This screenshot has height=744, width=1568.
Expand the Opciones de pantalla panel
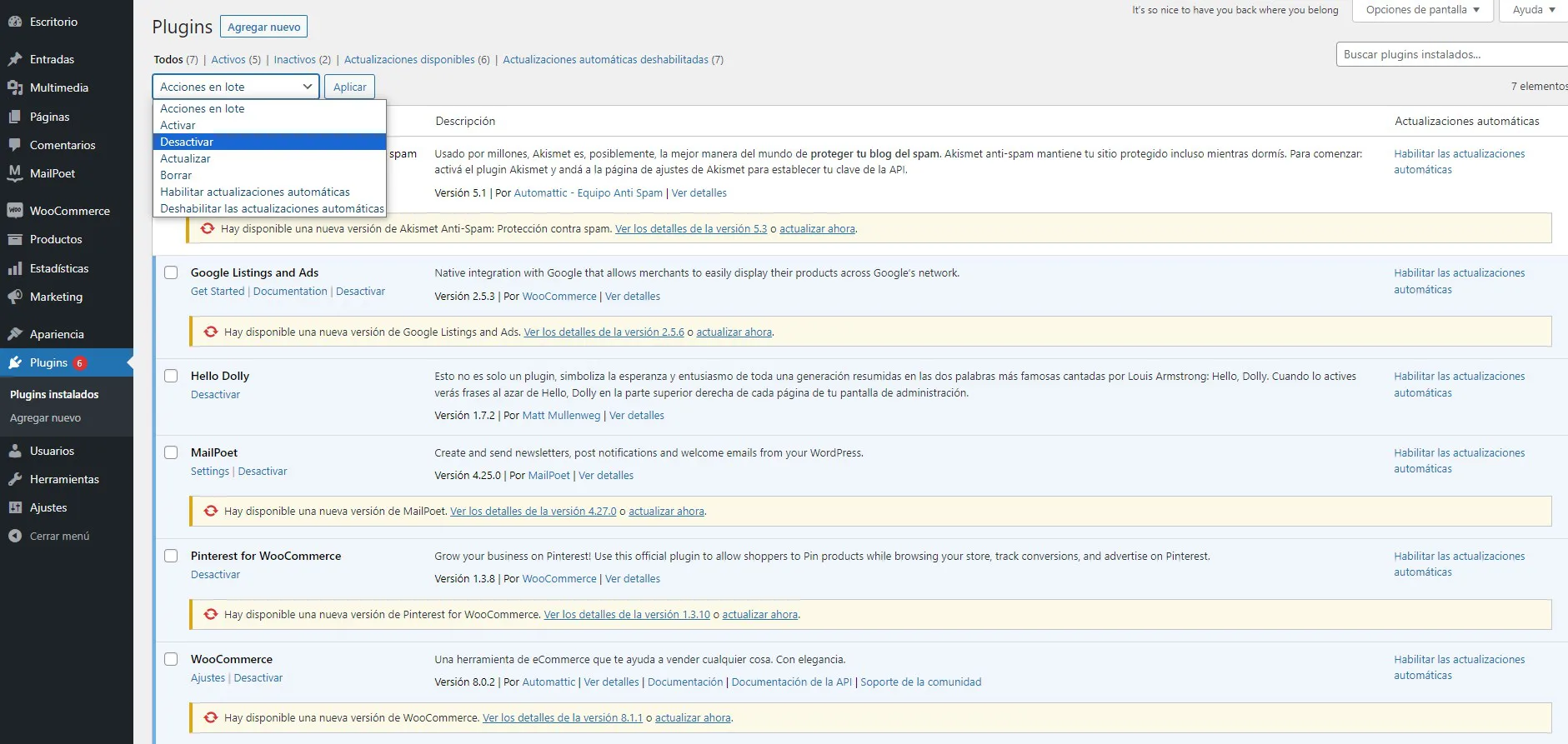coord(1422,10)
